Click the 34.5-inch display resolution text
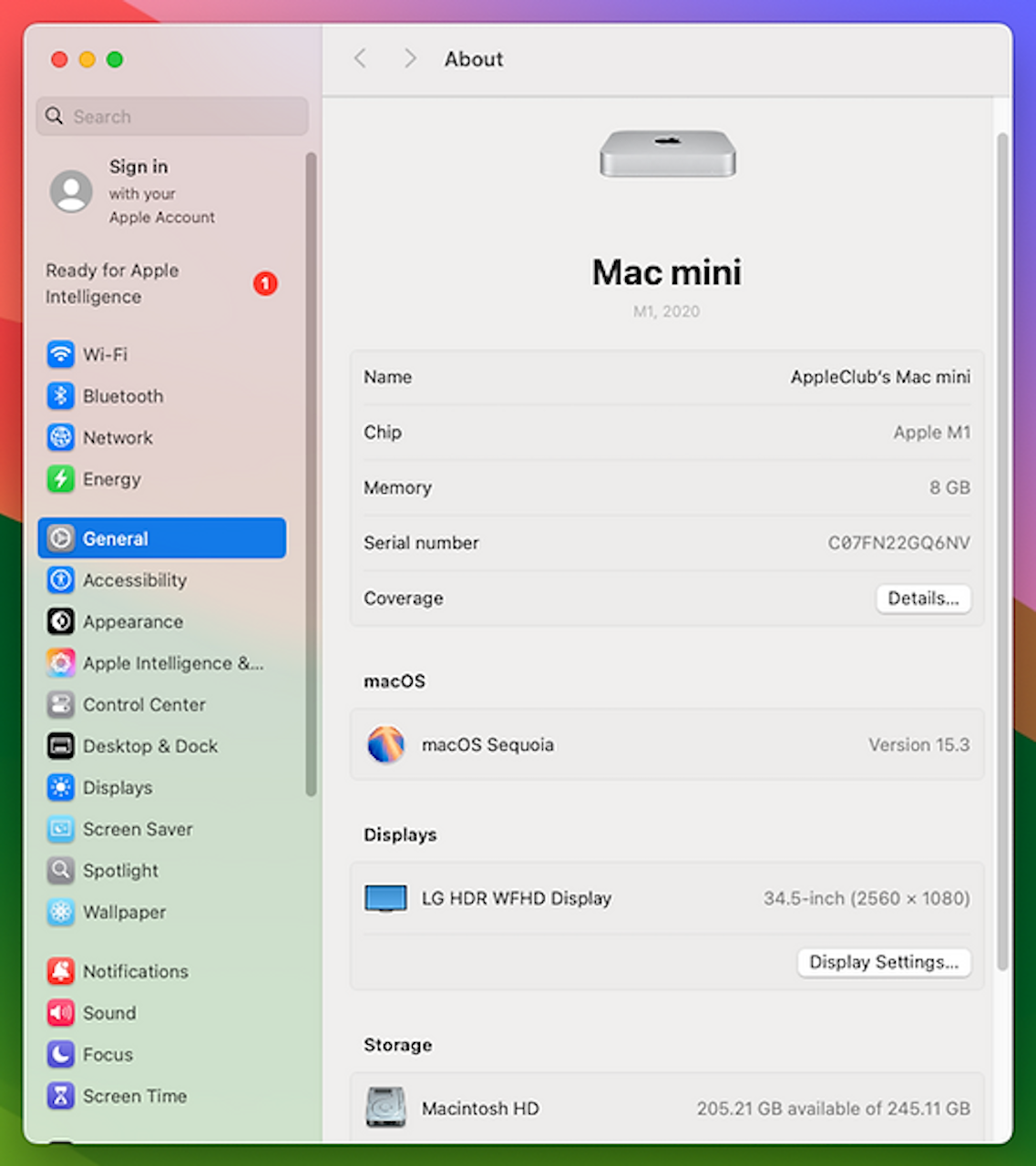The height and width of the screenshot is (1166, 1036). point(867,898)
